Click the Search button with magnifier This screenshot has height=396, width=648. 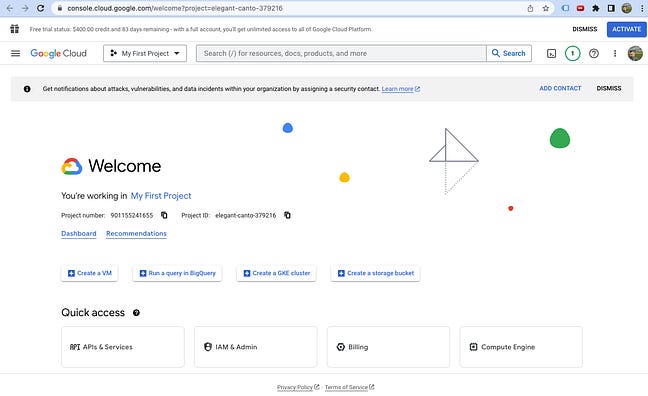[509, 53]
